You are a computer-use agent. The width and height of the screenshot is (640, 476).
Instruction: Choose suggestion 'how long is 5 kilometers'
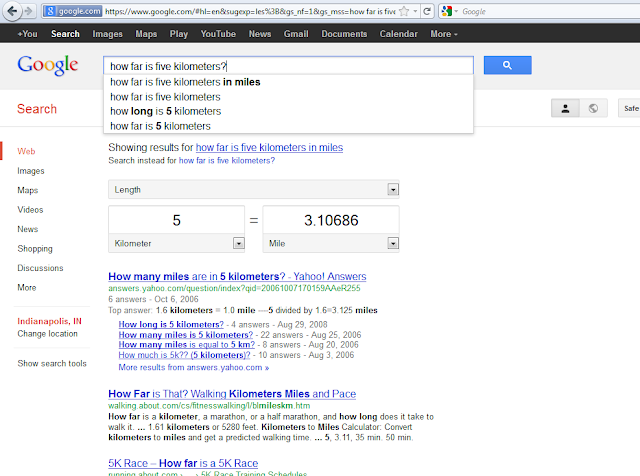click(288, 111)
